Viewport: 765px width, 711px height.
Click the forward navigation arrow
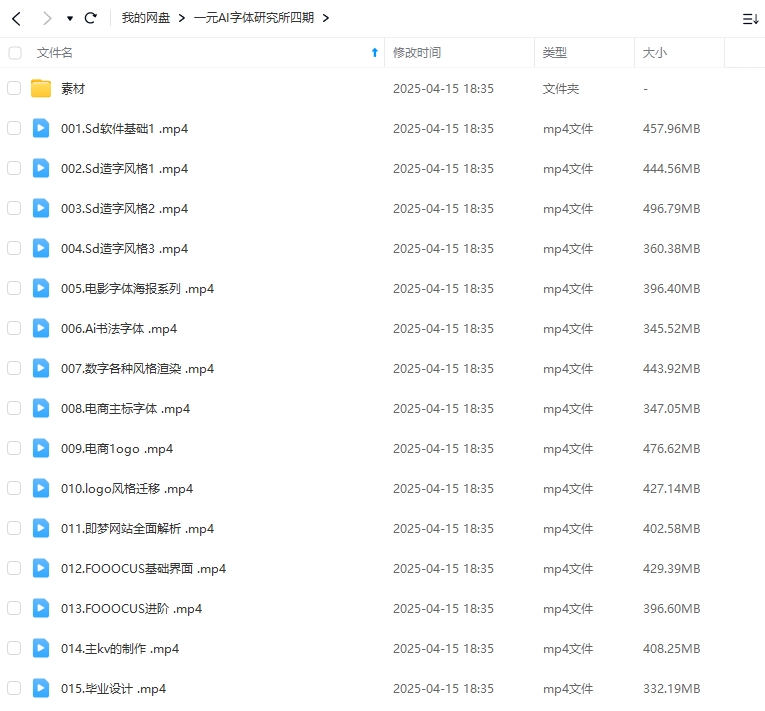[47, 18]
